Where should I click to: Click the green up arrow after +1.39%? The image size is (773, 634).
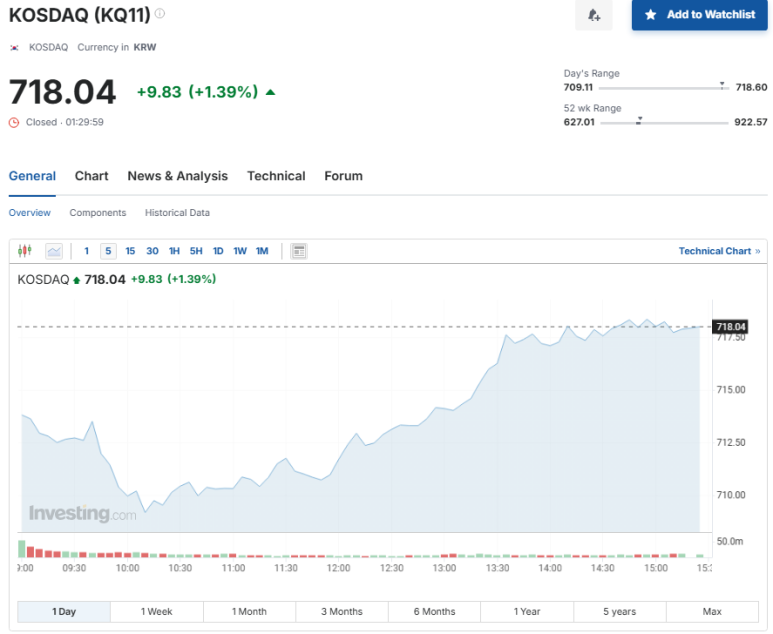click(270, 92)
